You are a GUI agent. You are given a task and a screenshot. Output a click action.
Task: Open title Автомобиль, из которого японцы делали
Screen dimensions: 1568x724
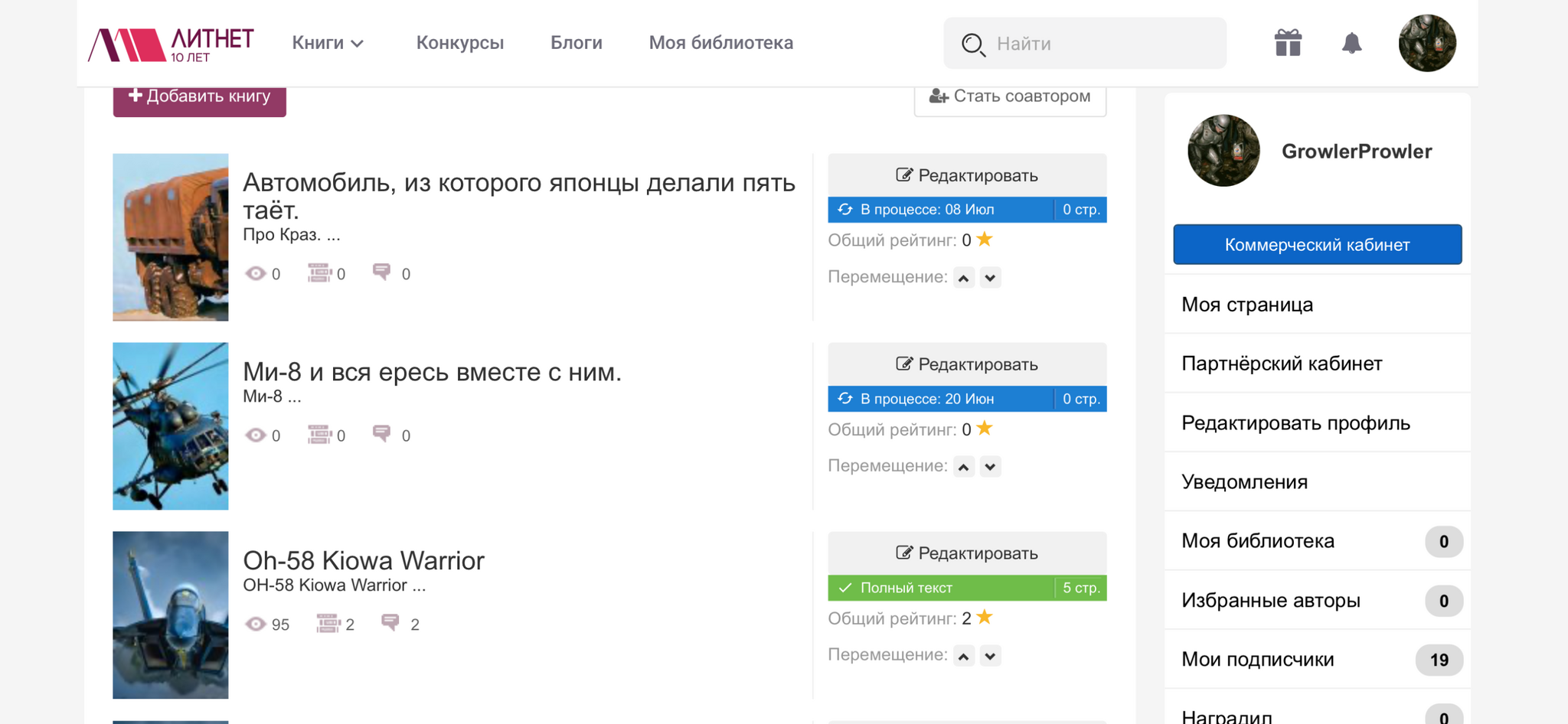[x=519, y=196]
